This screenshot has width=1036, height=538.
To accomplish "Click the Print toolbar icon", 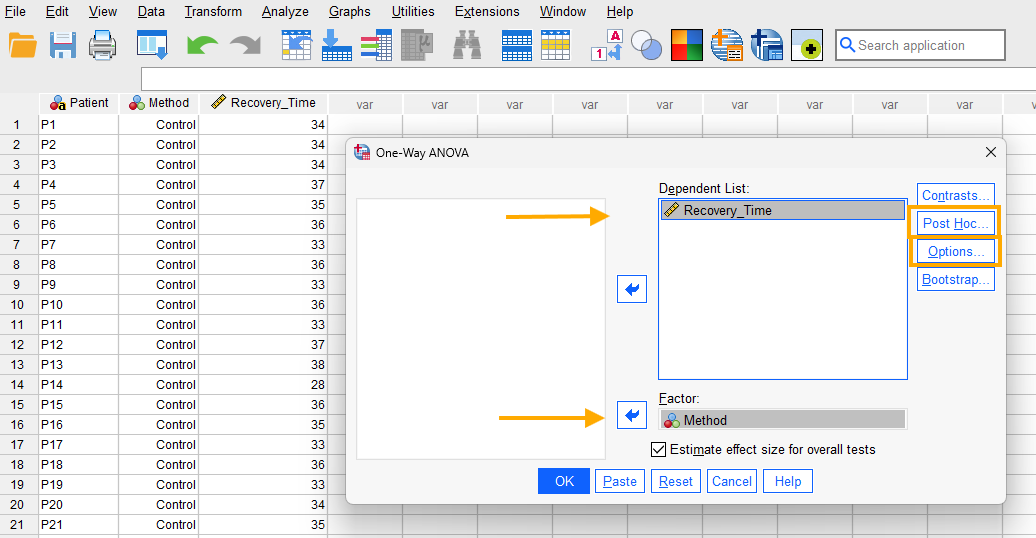I will 103,45.
